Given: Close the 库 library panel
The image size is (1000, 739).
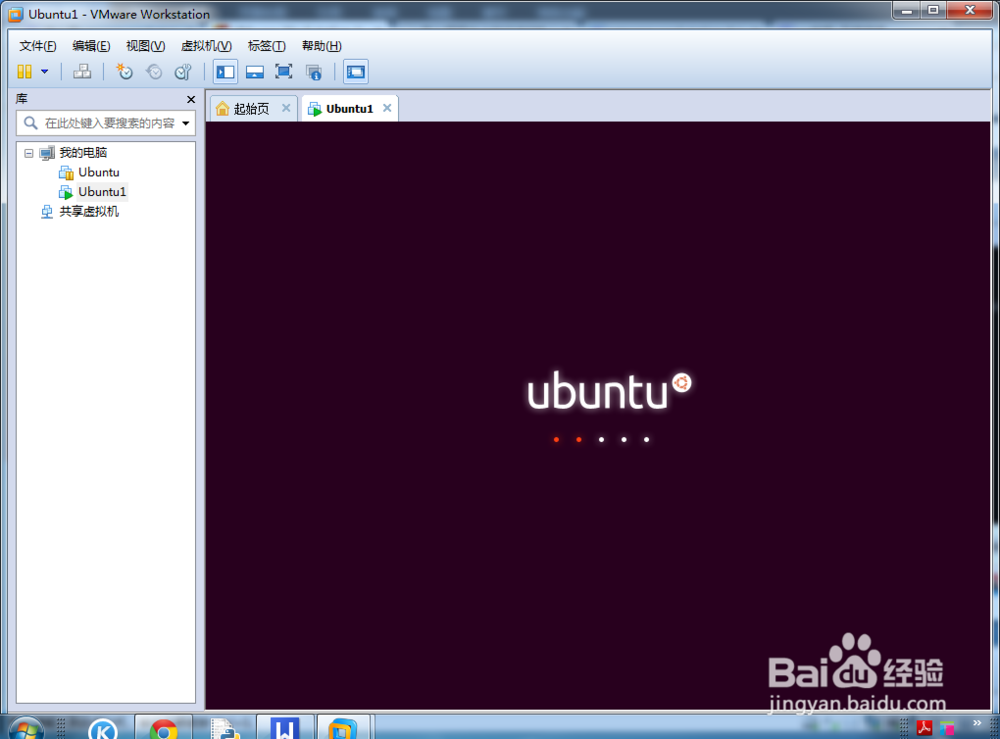Looking at the screenshot, I should [191, 99].
